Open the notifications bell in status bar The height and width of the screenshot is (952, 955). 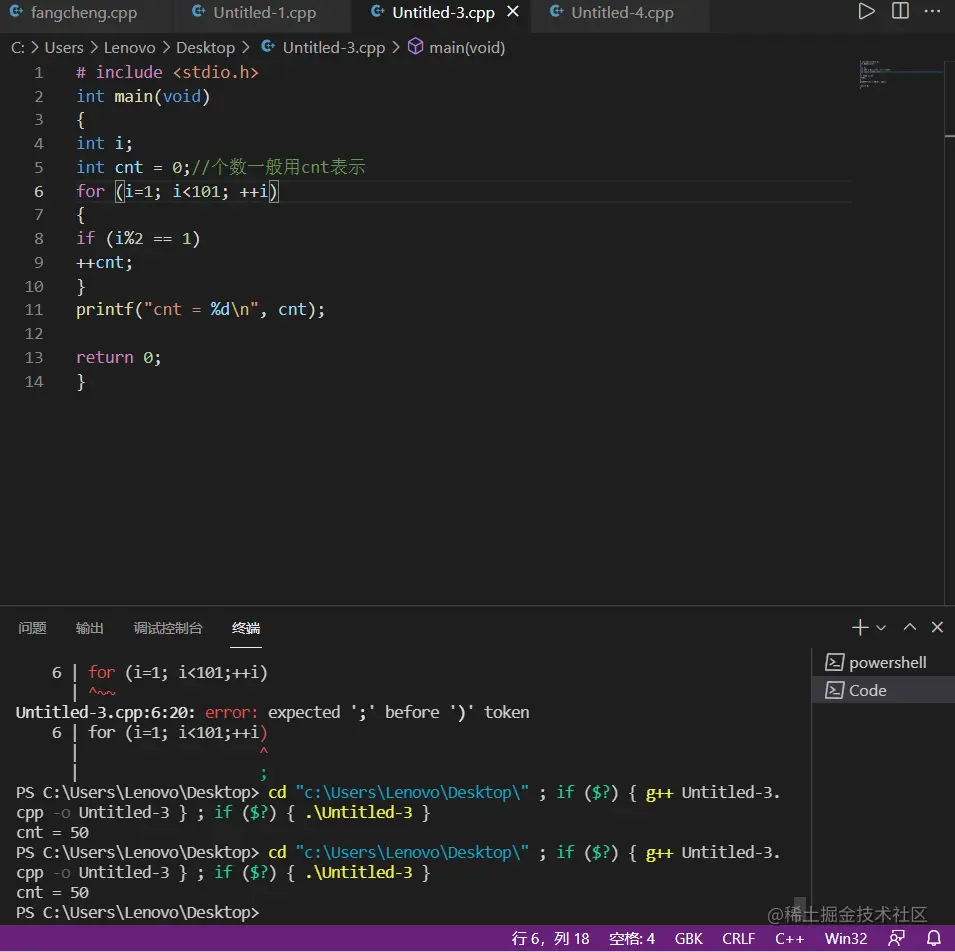point(934,938)
